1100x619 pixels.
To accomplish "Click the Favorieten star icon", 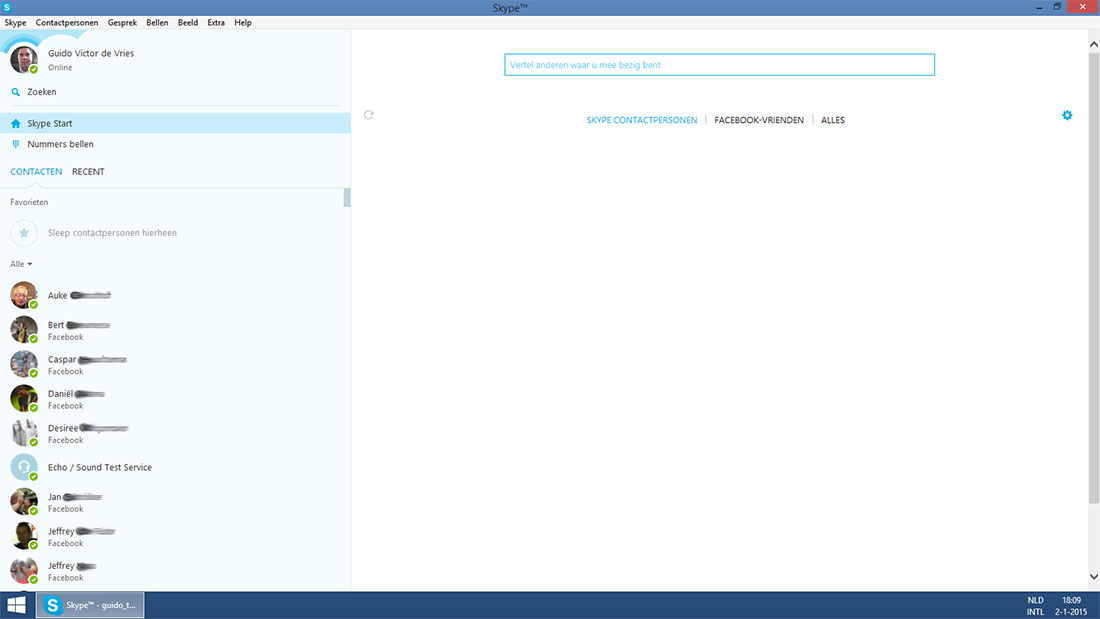I will pyautogui.click(x=24, y=233).
